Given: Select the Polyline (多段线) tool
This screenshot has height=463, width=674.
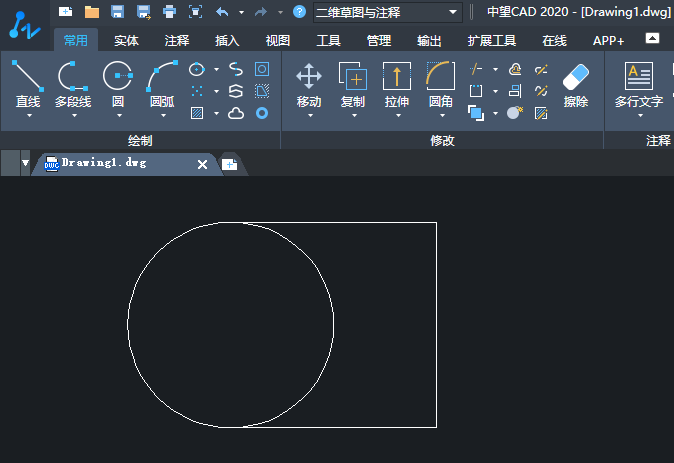Looking at the screenshot, I should coord(73,84).
